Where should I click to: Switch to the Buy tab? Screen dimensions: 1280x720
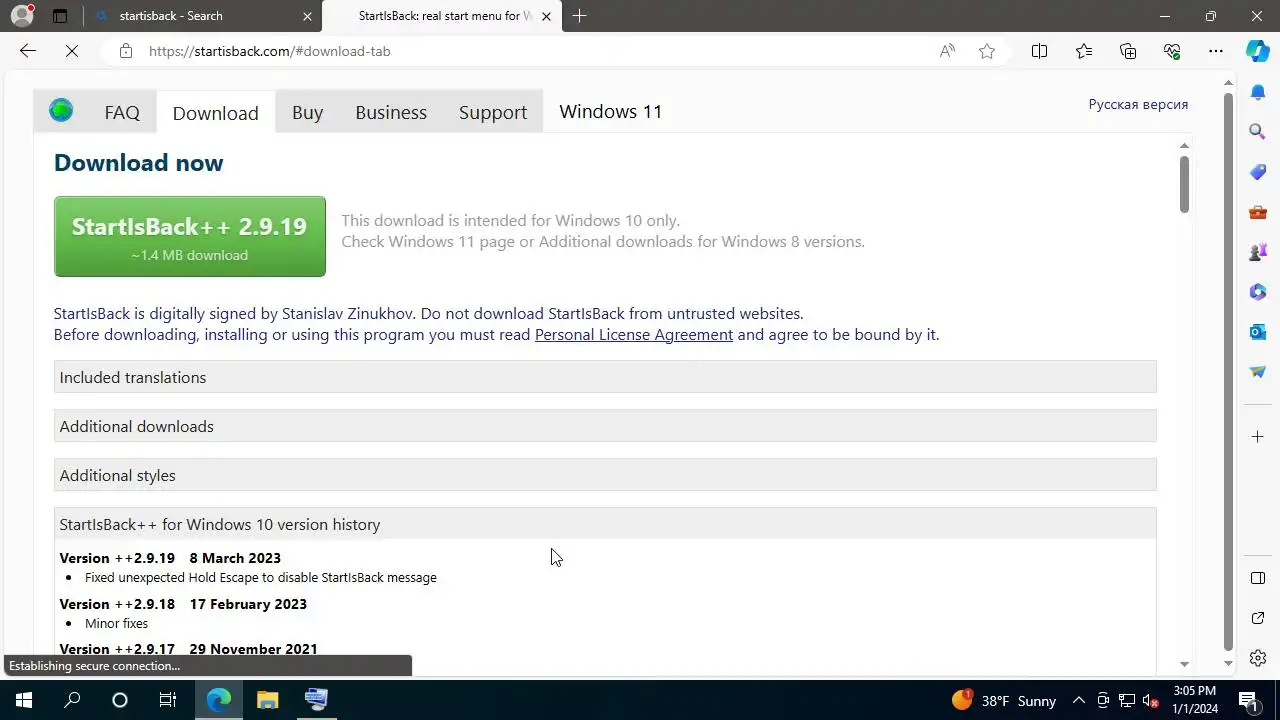point(307,112)
